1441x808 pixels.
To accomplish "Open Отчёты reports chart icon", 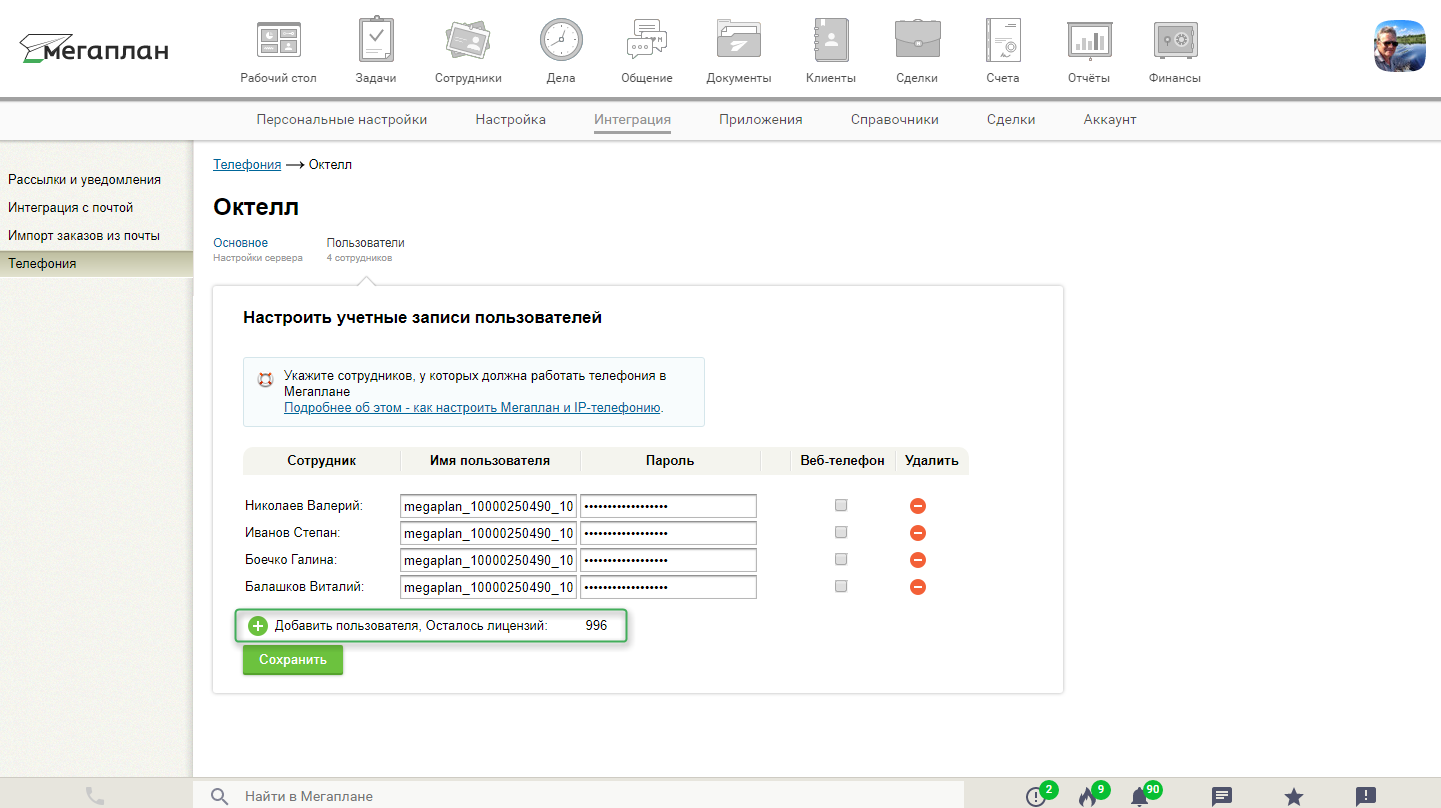I will pyautogui.click(x=1089, y=41).
